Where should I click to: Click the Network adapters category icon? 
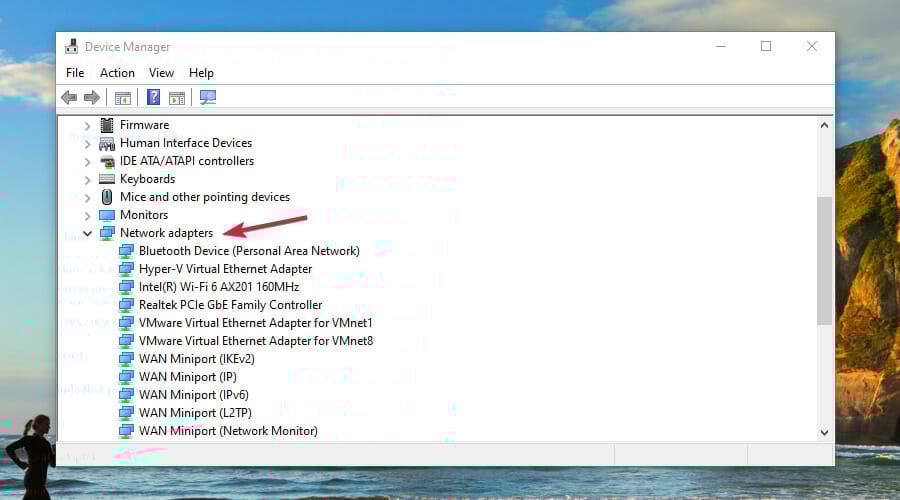point(107,233)
